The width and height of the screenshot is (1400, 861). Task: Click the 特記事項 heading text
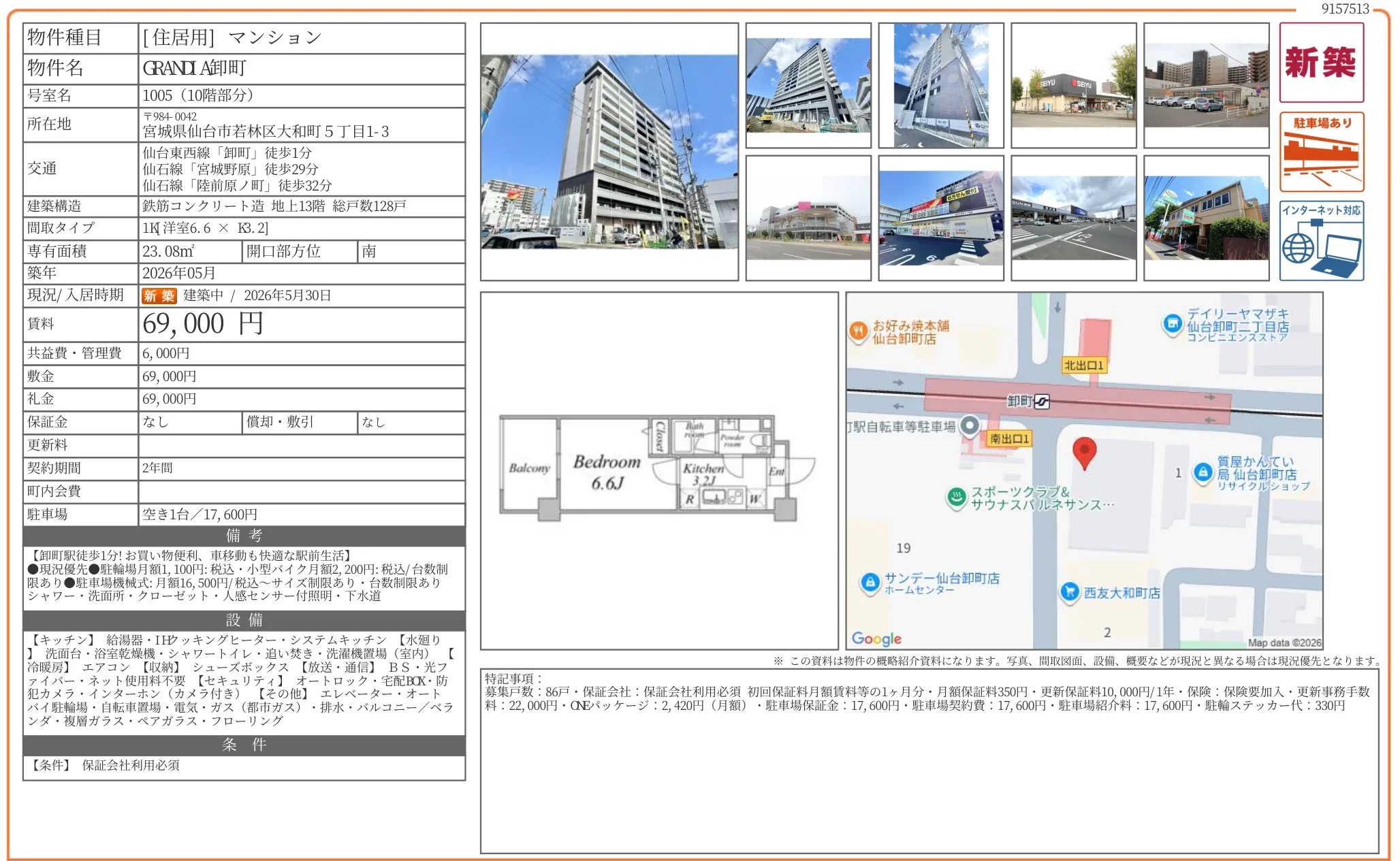click(x=513, y=679)
